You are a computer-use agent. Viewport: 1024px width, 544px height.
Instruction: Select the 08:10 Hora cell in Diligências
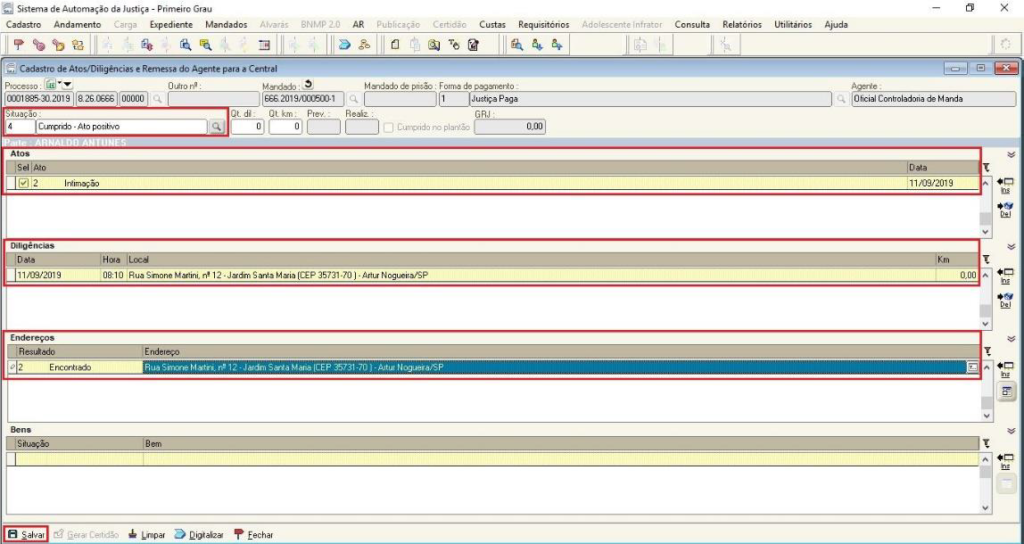[113, 276]
